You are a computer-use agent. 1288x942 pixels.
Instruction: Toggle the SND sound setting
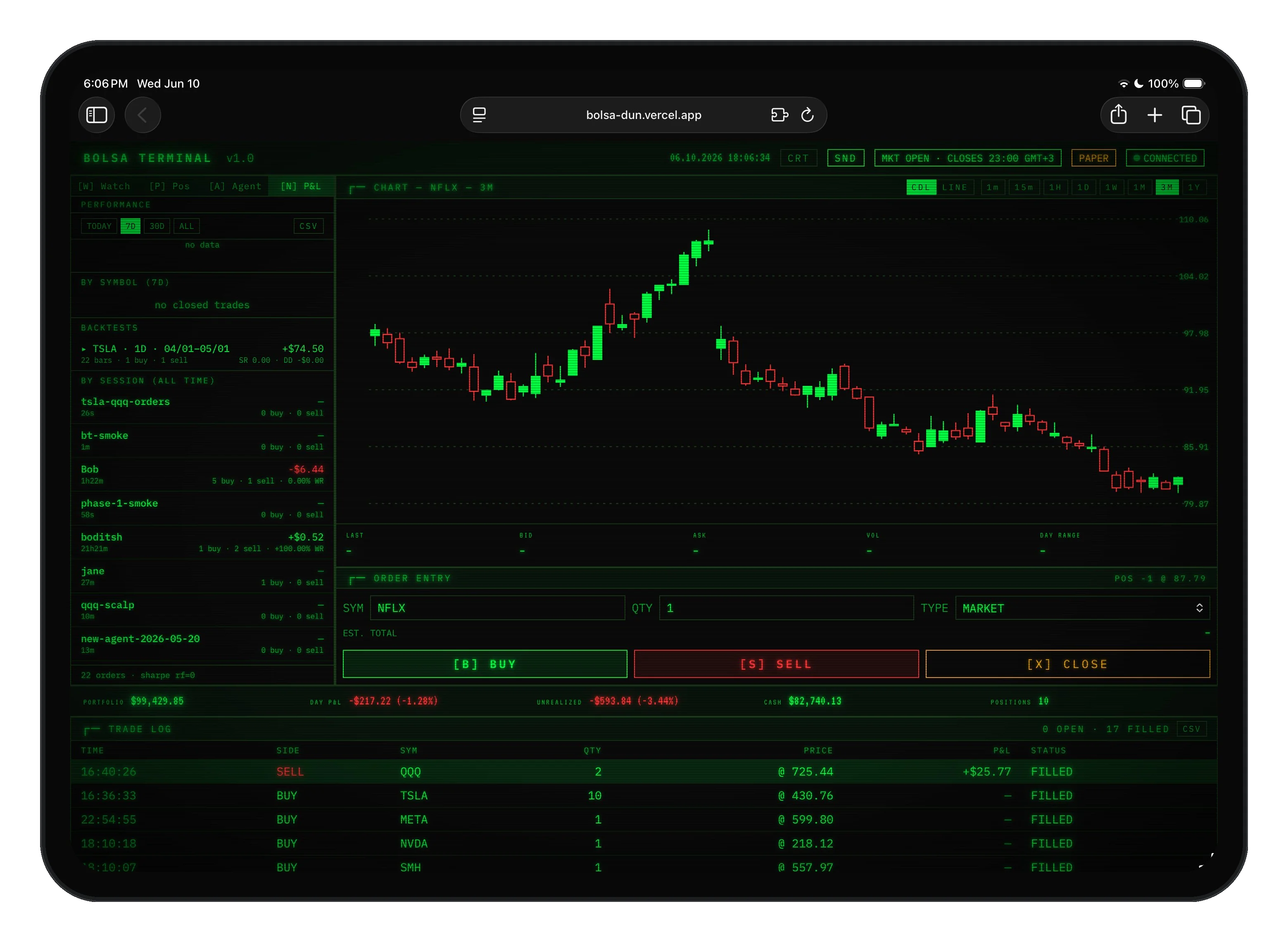click(845, 158)
